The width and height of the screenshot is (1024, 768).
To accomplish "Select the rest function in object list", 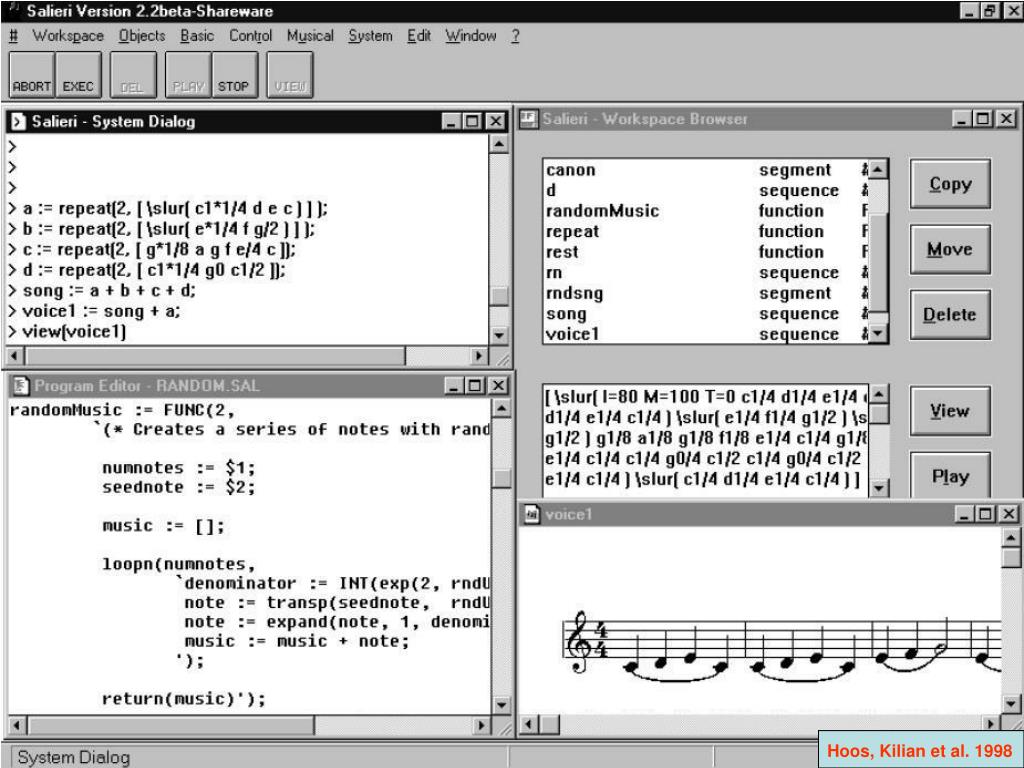I will coord(706,251).
